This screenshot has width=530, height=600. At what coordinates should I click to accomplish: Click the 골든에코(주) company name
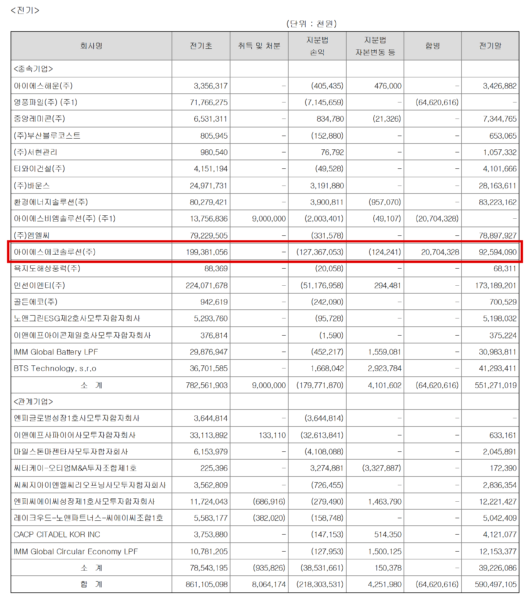(36, 302)
